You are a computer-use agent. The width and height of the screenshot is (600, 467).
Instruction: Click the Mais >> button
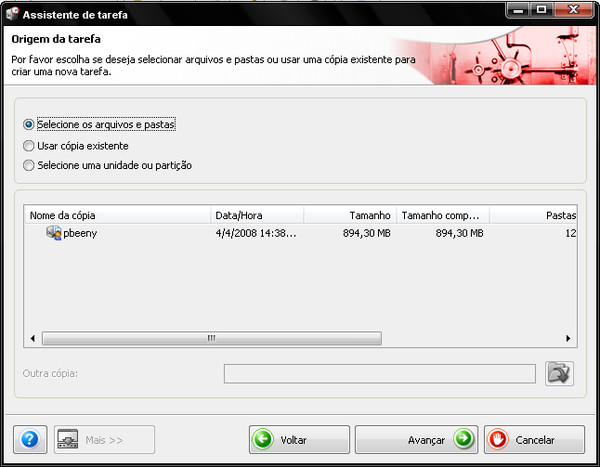(x=104, y=439)
